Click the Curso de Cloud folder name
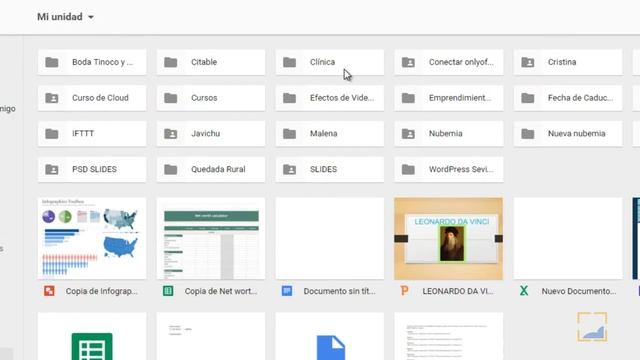Image resolution: width=640 pixels, height=360 pixels. pyautogui.click(x=100, y=98)
